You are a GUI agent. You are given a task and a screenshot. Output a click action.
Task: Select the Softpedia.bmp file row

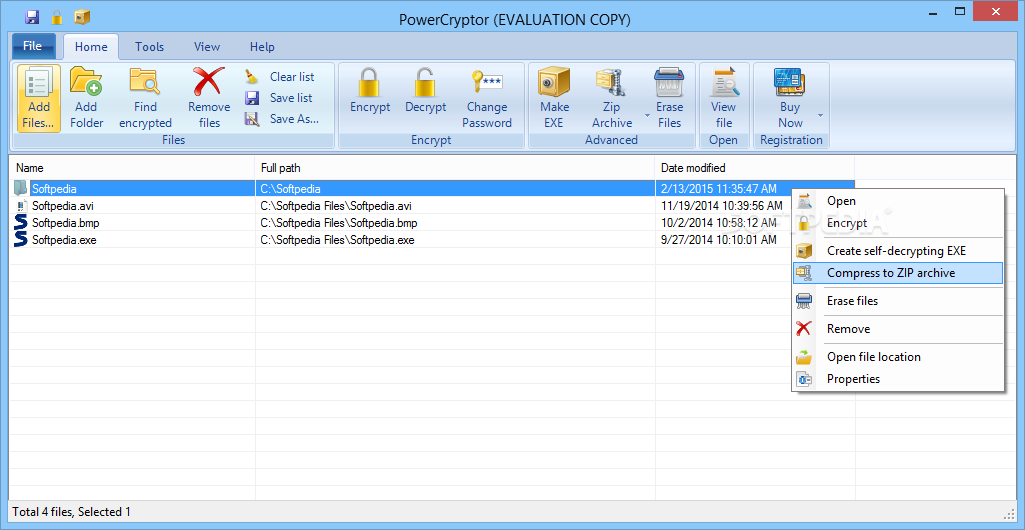click(x=433, y=223)
